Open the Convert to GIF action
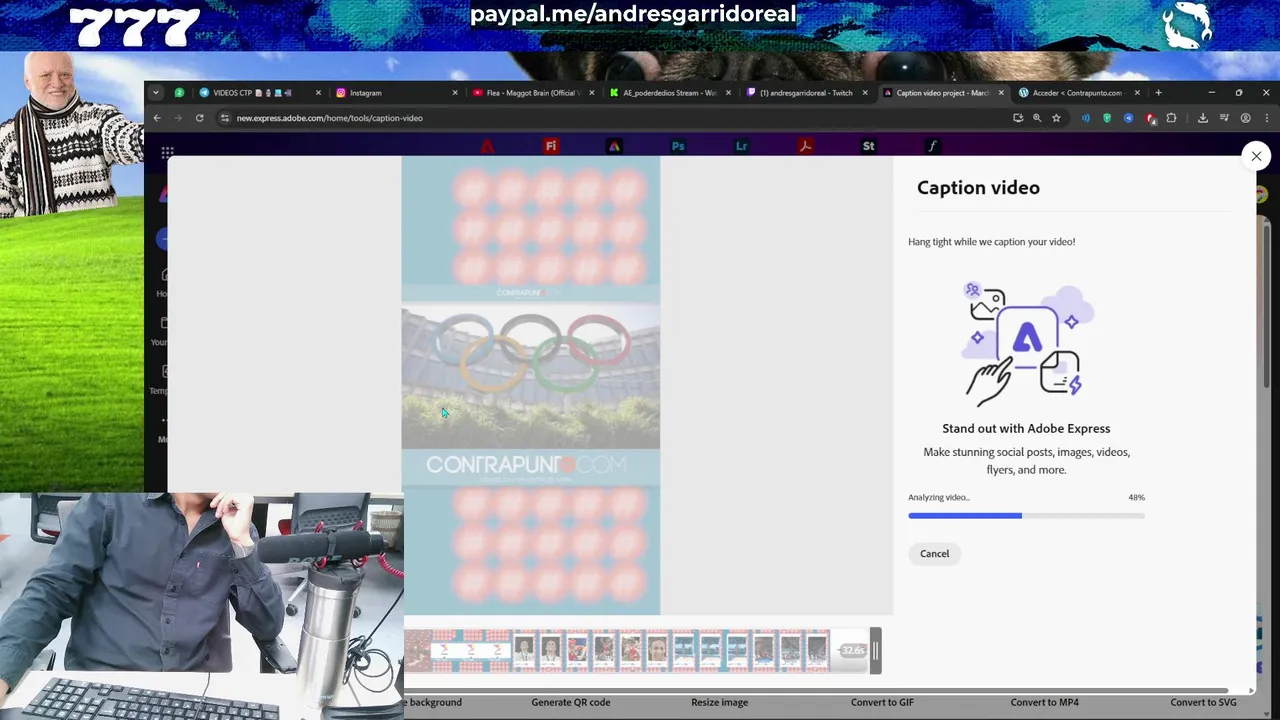The width and height of the screenshot is (1280, 720). pyautogui.click(x=882, y=702)
